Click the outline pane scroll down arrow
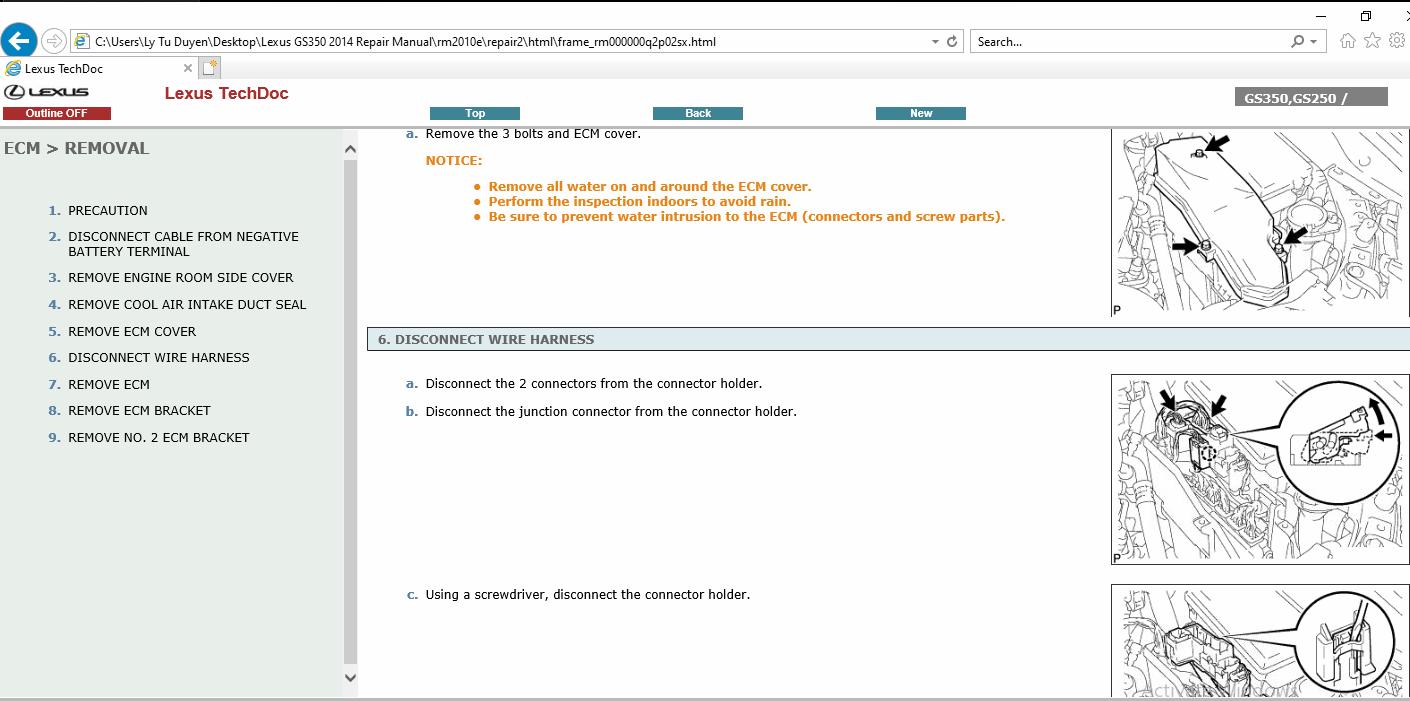 click(350, 677)
